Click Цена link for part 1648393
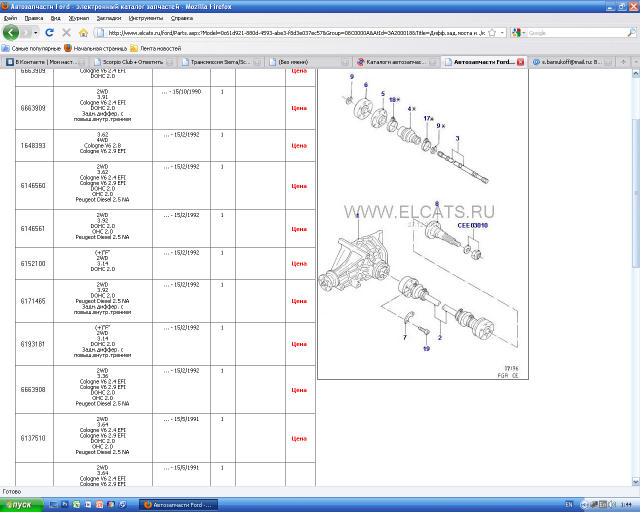The image size is (640, 512). coord(298,146)
